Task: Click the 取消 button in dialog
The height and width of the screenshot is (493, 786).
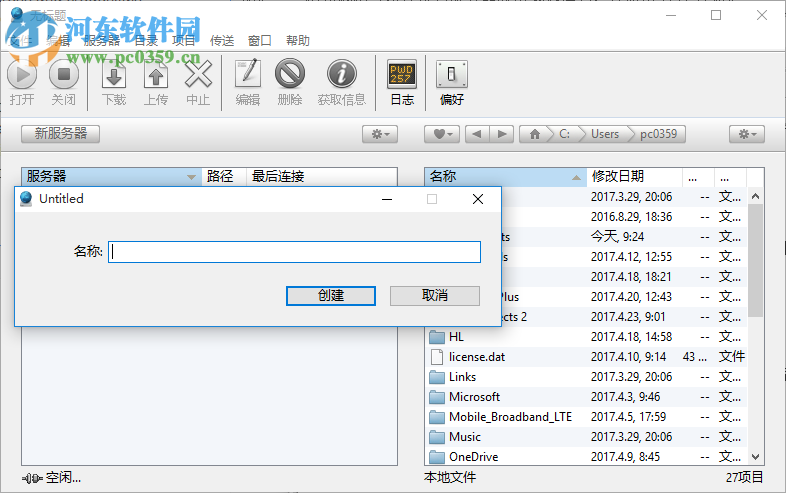Action: coord(435,295)
